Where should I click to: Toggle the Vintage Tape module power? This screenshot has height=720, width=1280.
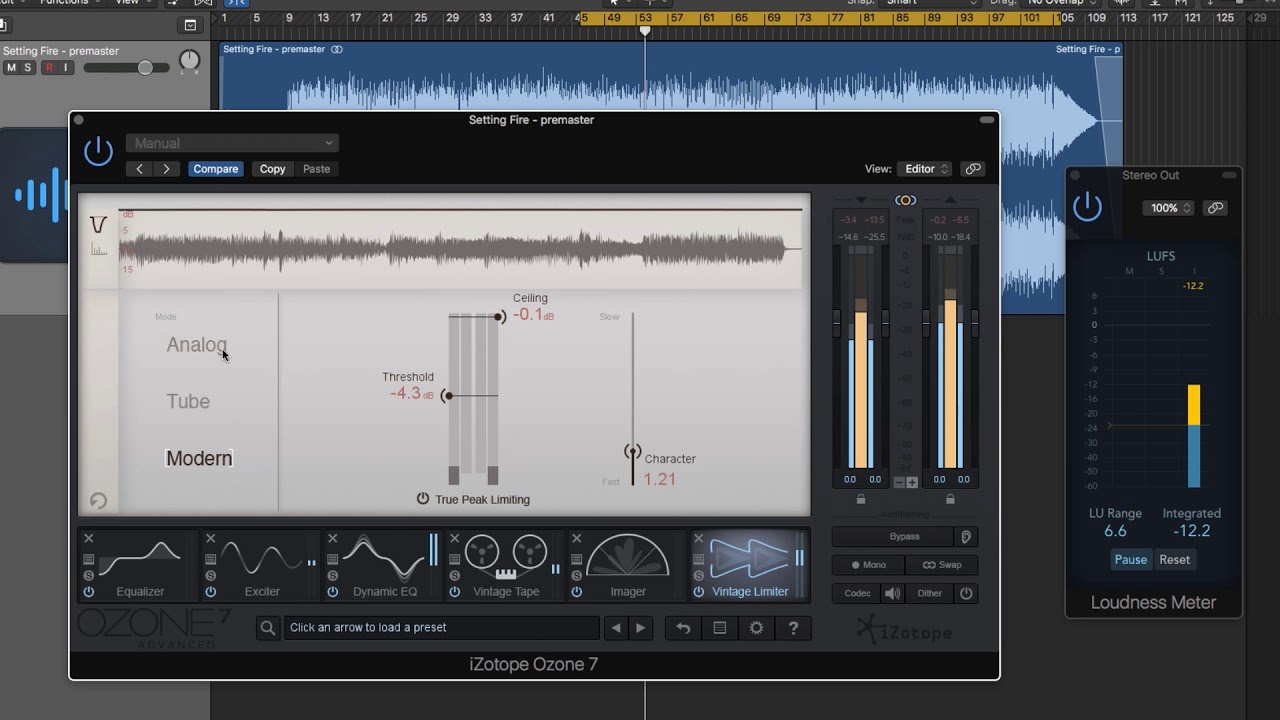pos(455,592)
